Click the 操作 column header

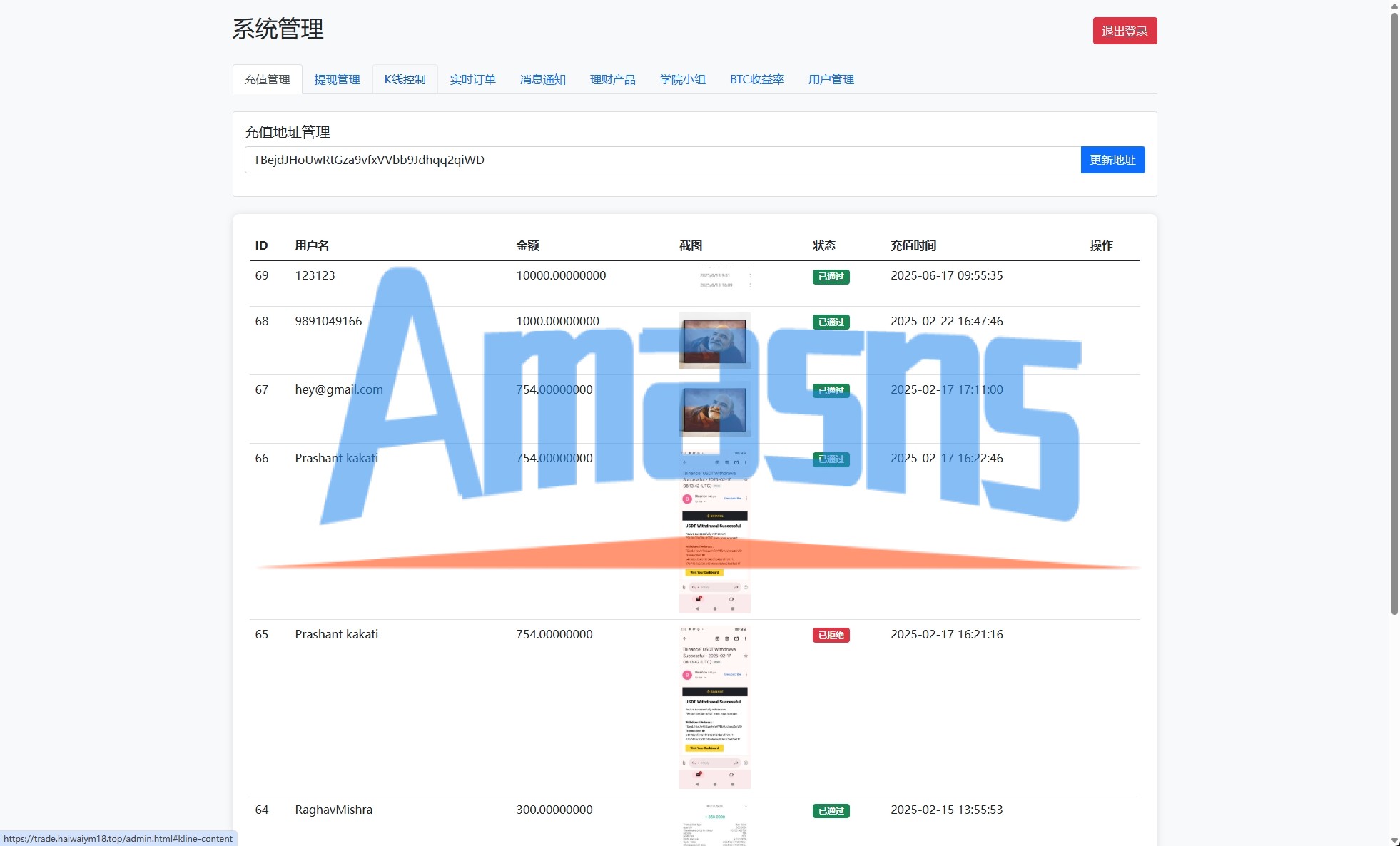click(1102, 245)
